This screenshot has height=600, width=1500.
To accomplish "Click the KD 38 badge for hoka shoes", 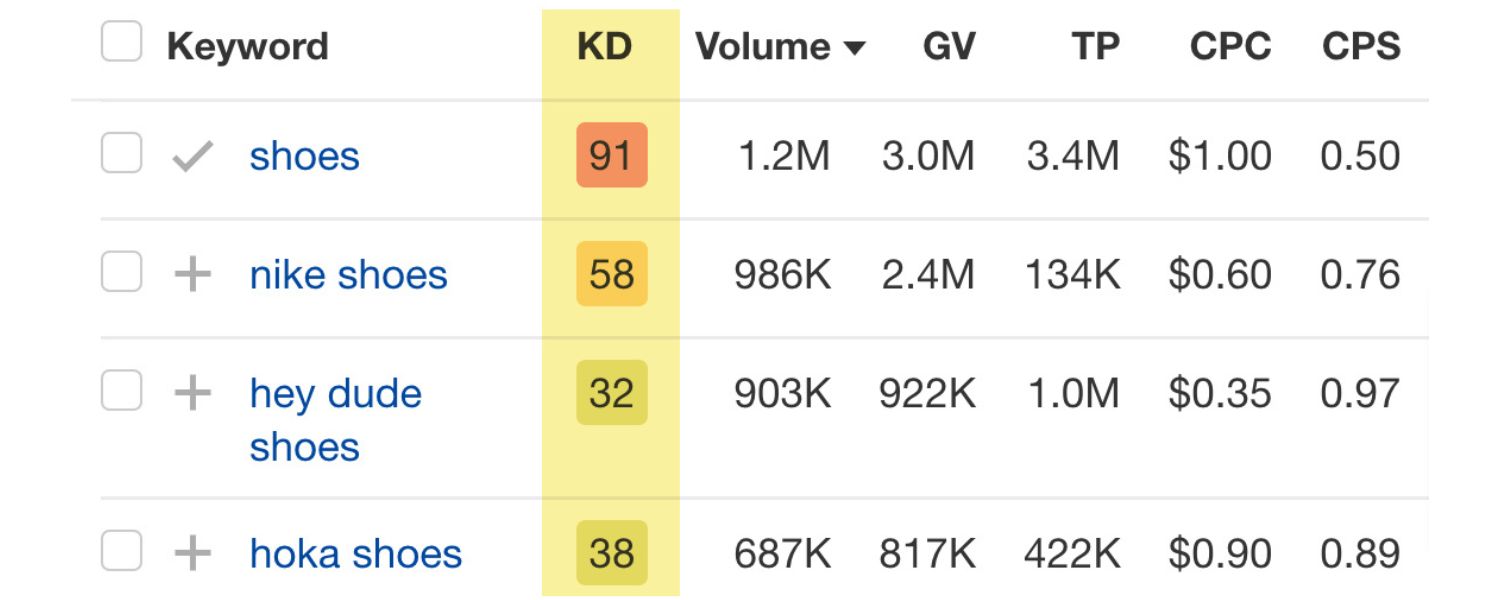I will (611, 551).
